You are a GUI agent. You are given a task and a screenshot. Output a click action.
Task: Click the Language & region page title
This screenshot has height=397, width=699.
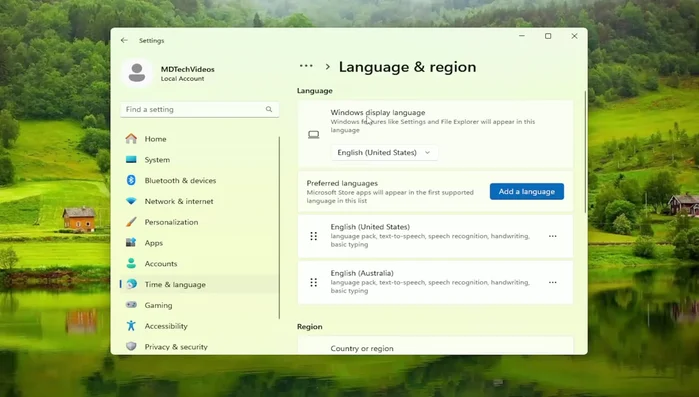point(407,67)
